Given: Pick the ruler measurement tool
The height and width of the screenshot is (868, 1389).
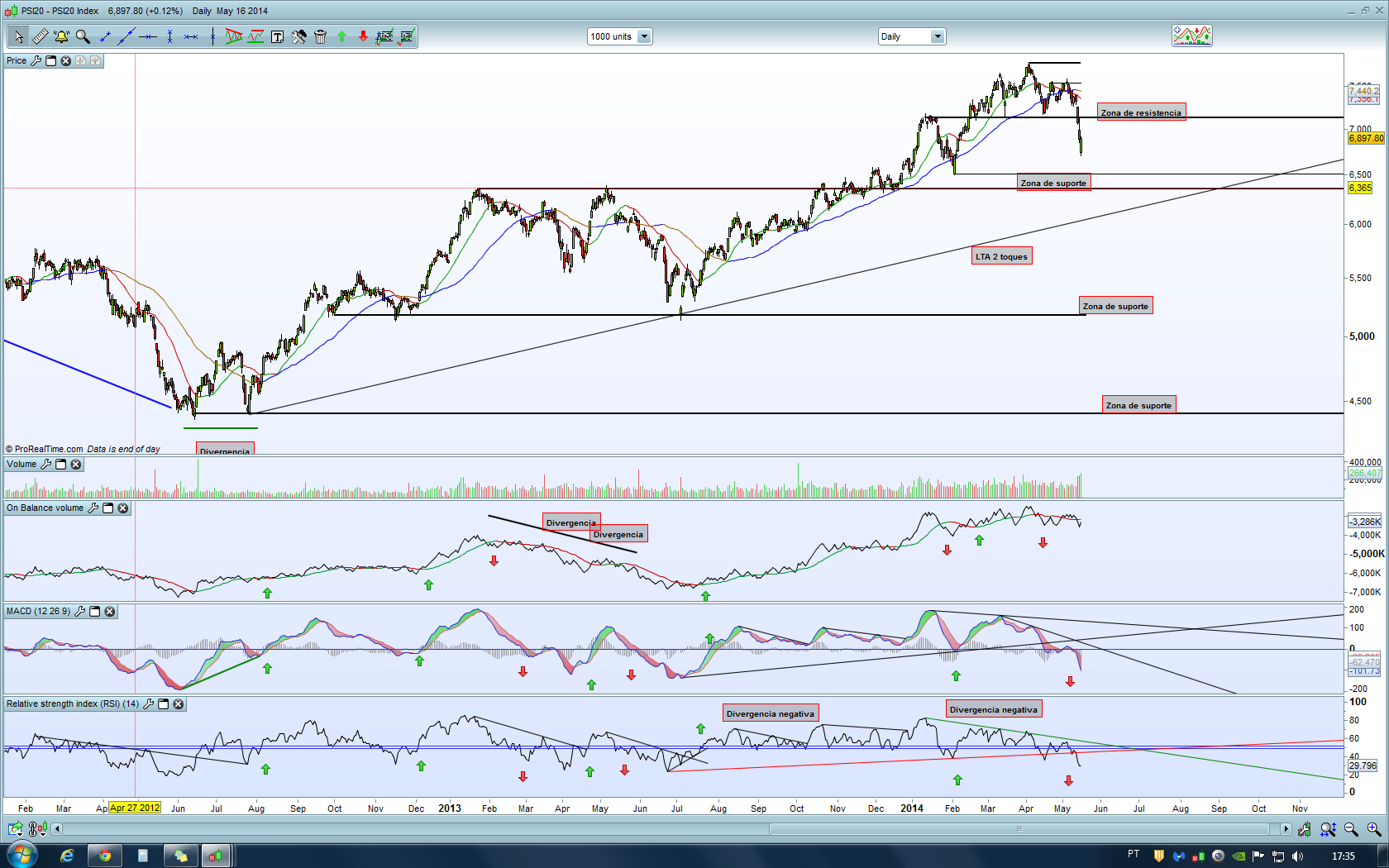Looking at the screenshot, I should point(40,36).
